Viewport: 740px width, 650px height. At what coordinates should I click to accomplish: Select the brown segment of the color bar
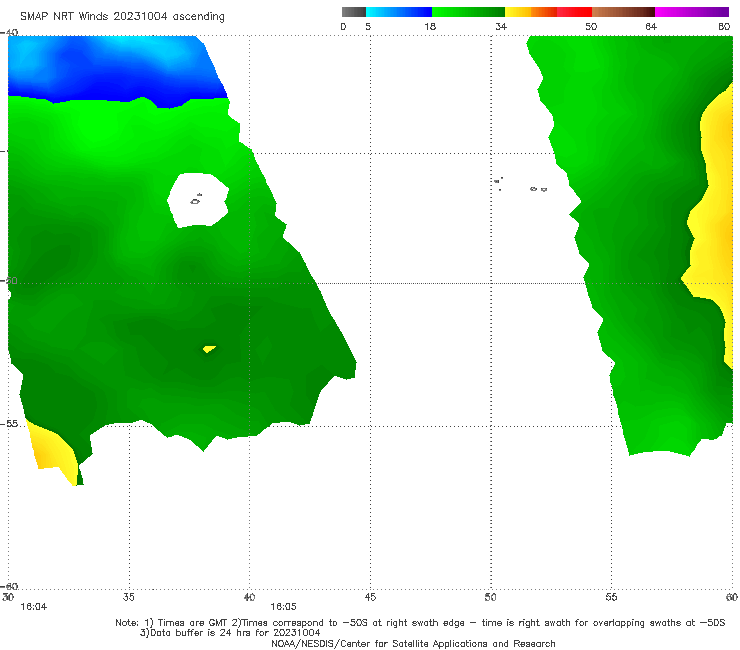coord(623,12)
